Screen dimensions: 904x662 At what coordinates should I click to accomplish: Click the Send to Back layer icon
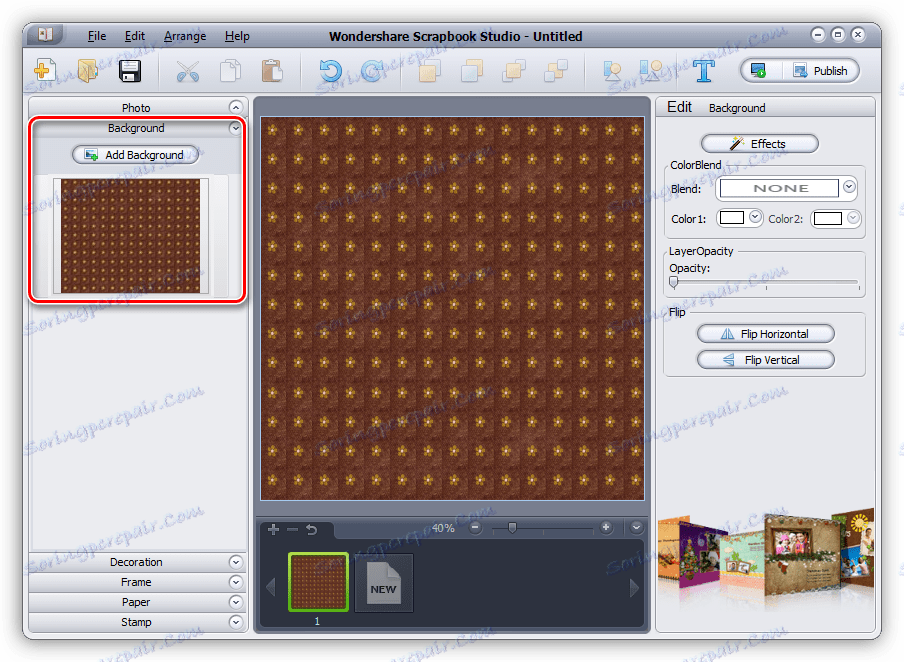[x=556, y=72]
